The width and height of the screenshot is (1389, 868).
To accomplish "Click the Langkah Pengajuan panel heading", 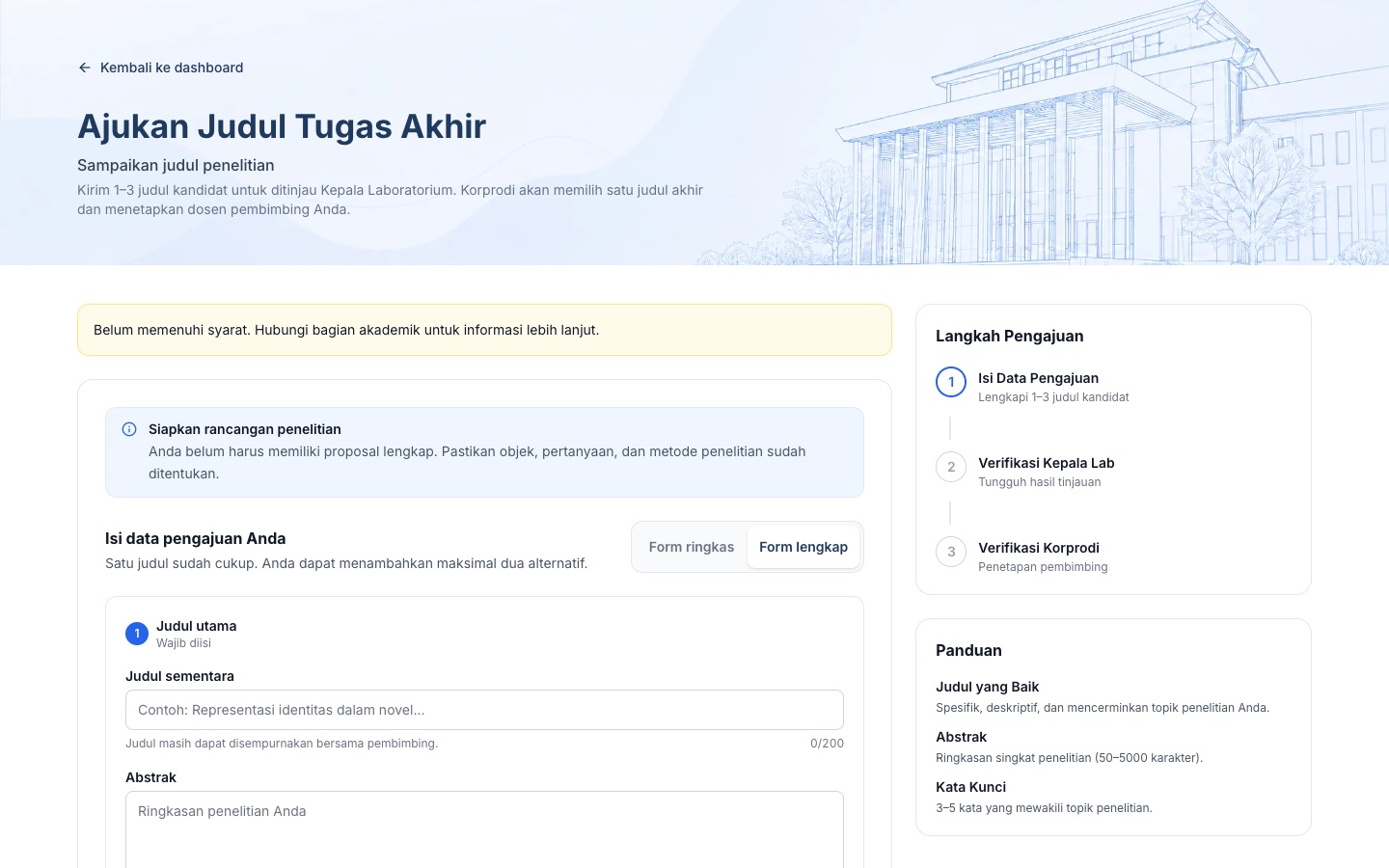I will 1009,336.
